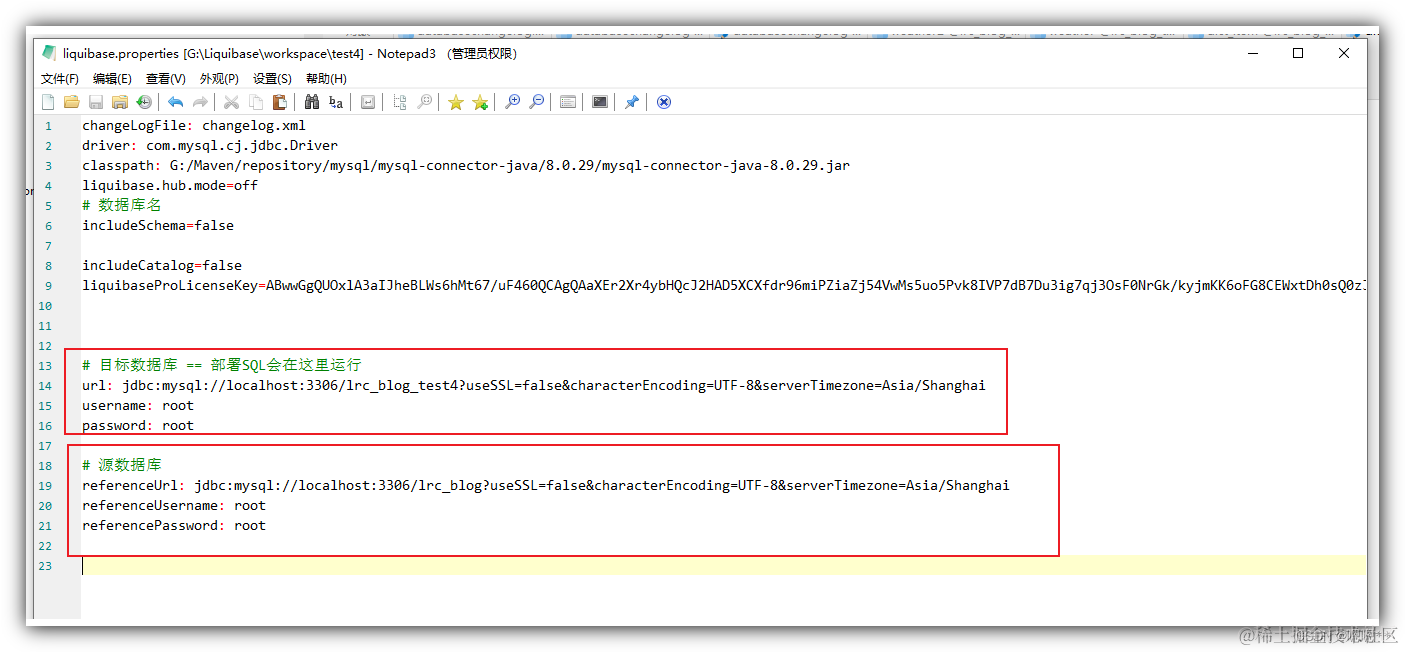
Task: Click line number 23 in the margin
Action: [x=45, y=566]
